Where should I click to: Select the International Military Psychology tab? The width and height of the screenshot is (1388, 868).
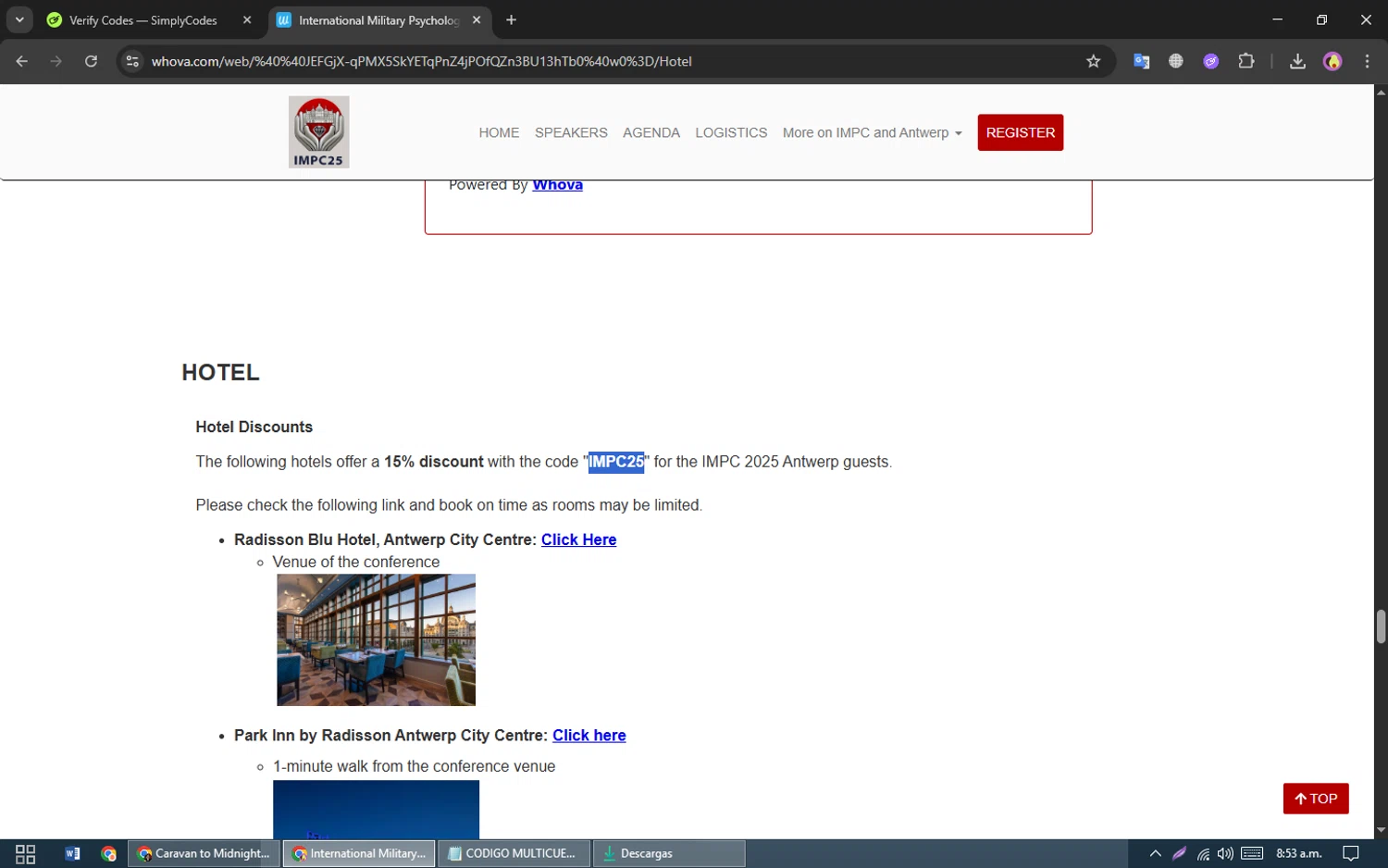pyautogui.click(x=379, y=19)
